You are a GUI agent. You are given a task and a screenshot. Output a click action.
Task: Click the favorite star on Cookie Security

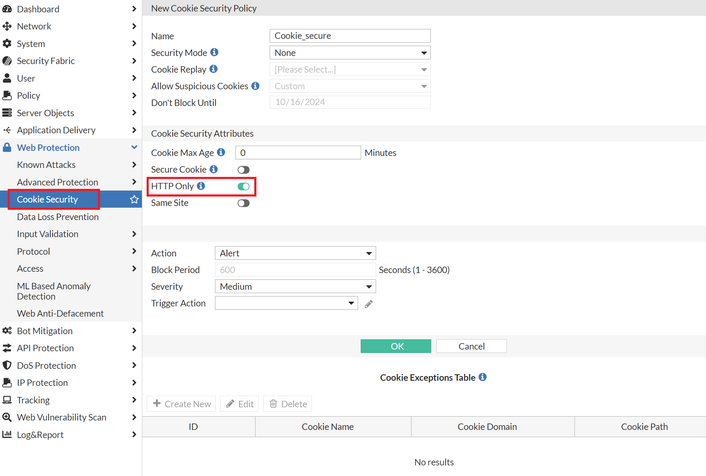[134, 200]
